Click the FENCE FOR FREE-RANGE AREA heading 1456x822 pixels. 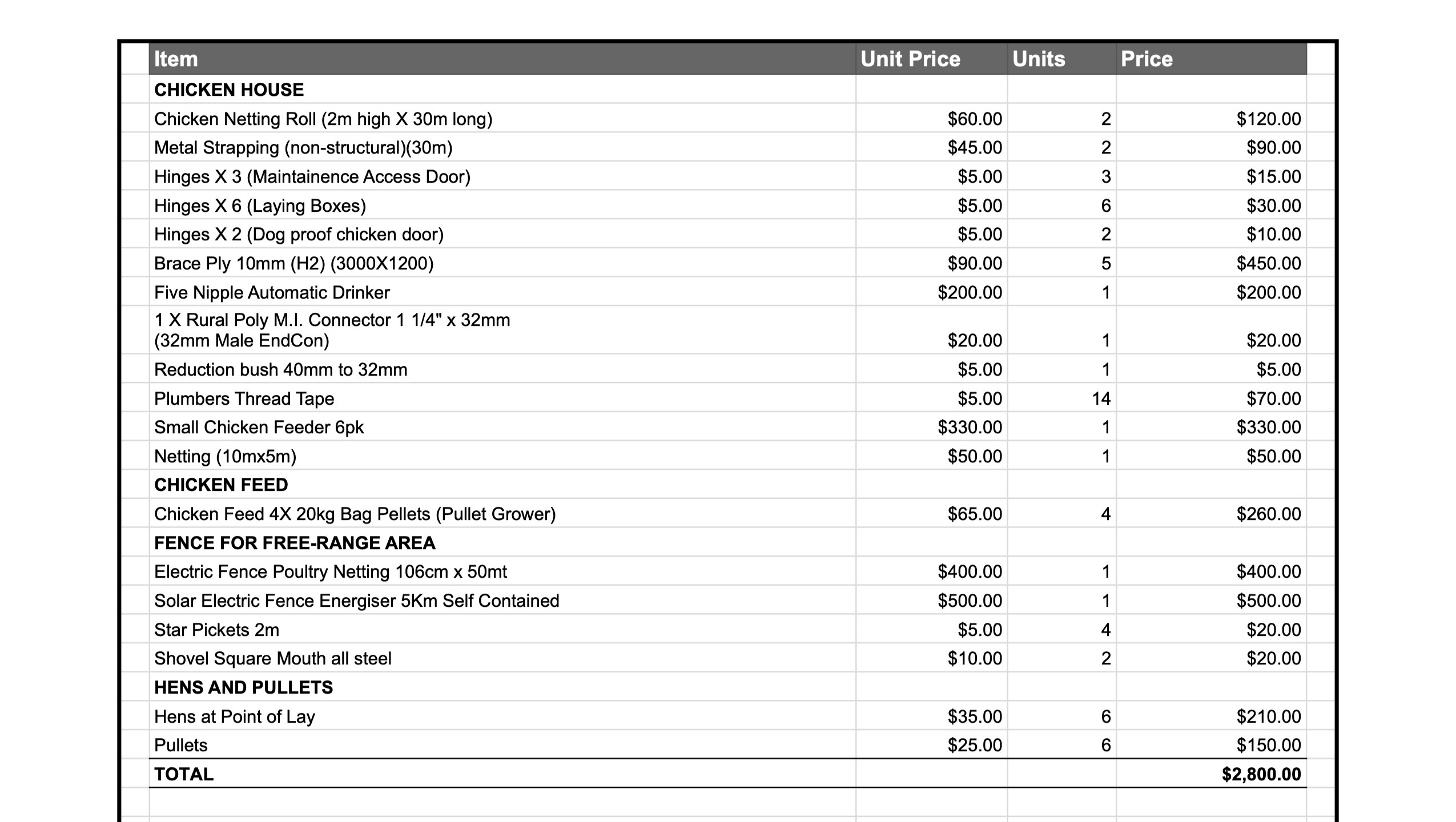coord(295,543)
